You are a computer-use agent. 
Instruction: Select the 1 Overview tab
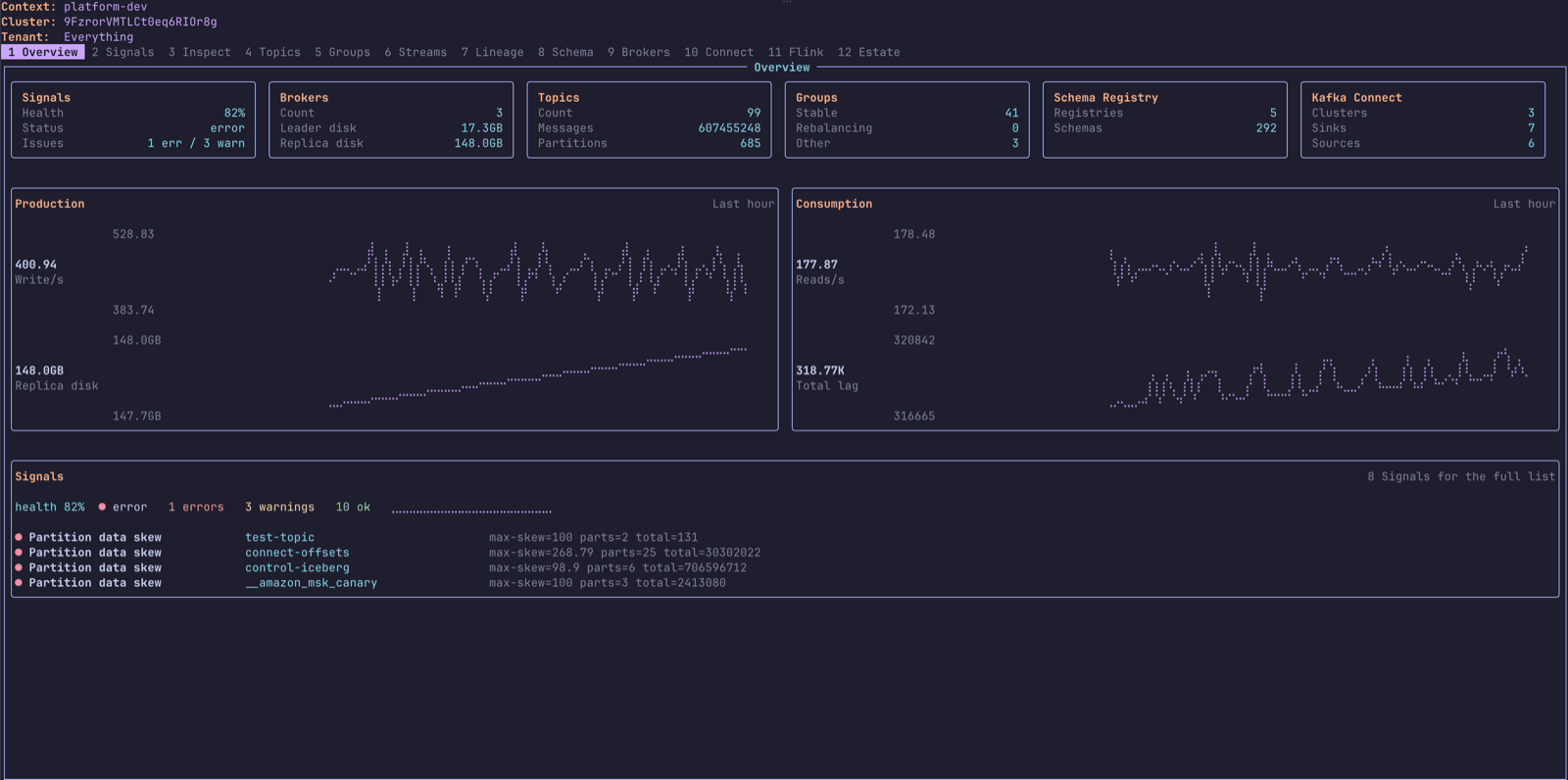click(43, 52)
